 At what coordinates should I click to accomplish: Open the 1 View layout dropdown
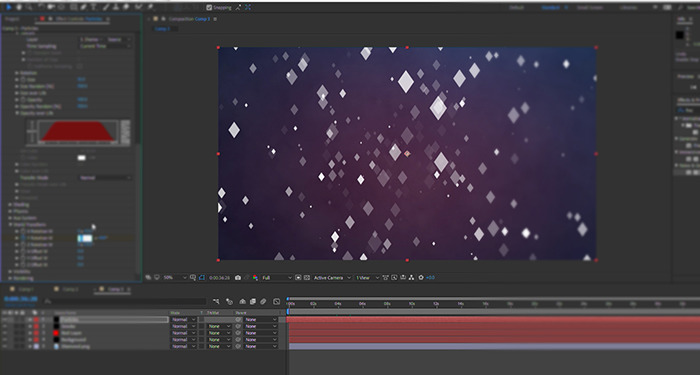(x=367, y=278)
